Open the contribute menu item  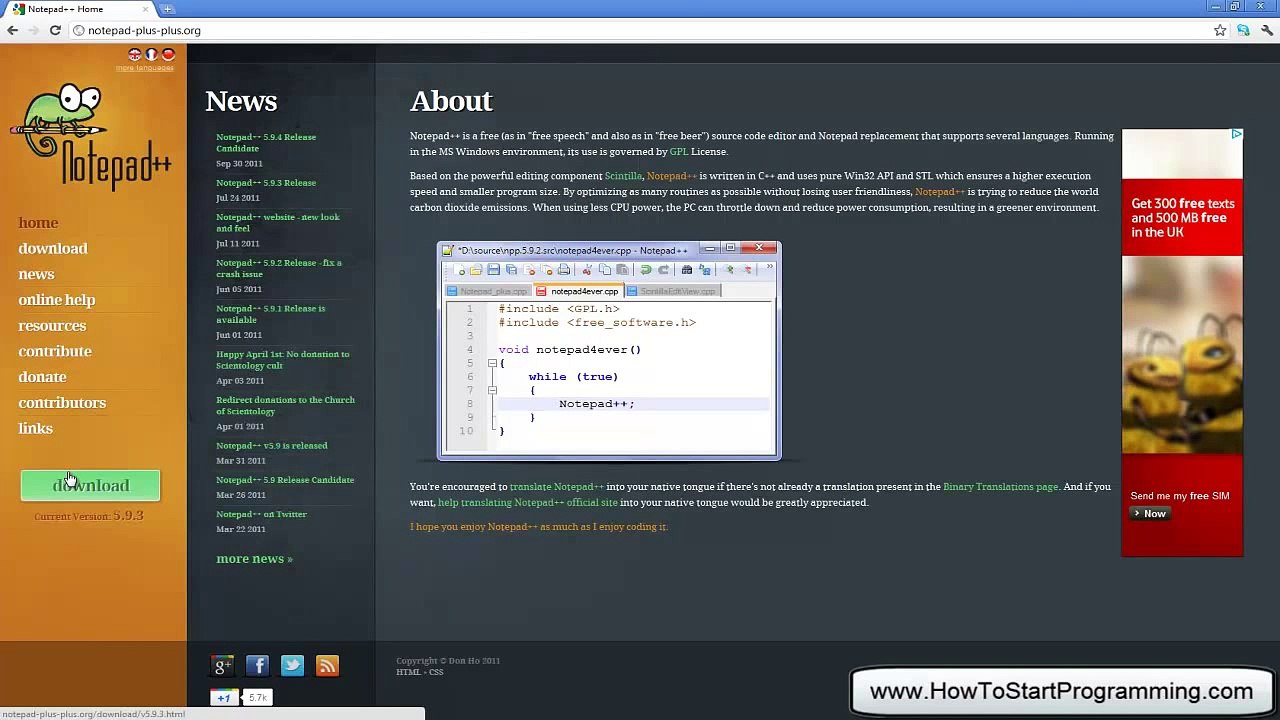[55, 351]
